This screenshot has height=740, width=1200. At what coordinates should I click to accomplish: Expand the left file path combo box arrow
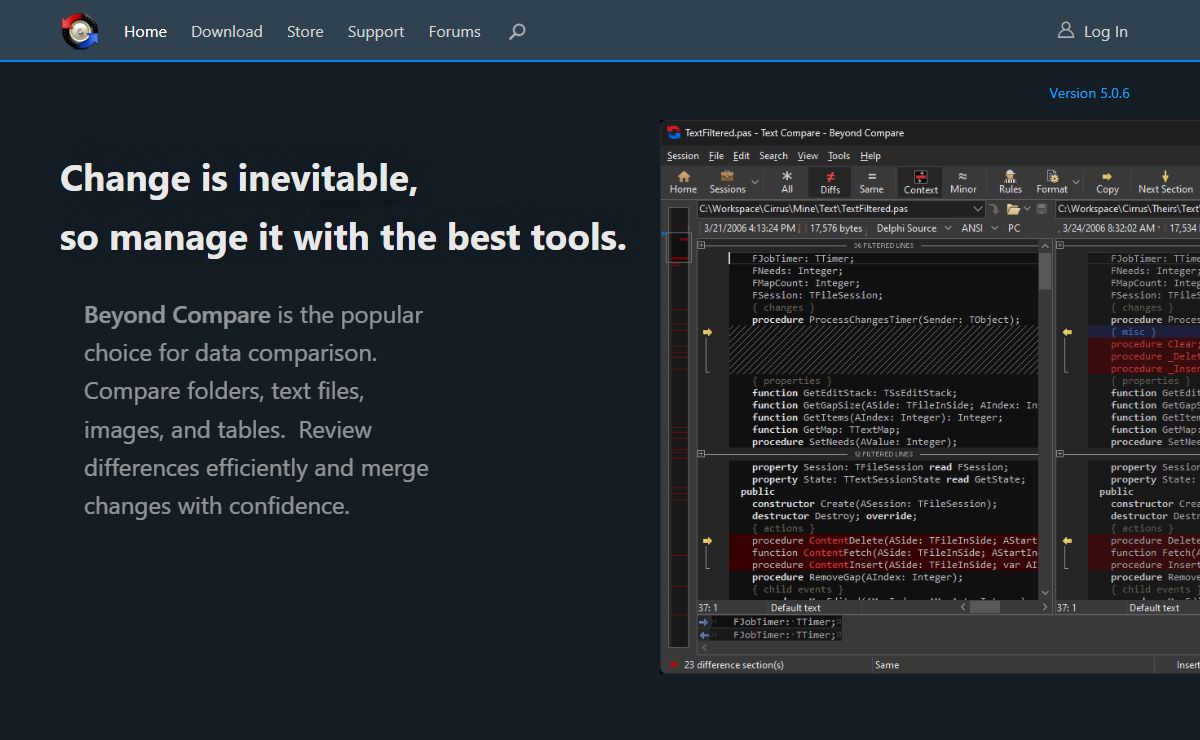(x=978, y=209)
